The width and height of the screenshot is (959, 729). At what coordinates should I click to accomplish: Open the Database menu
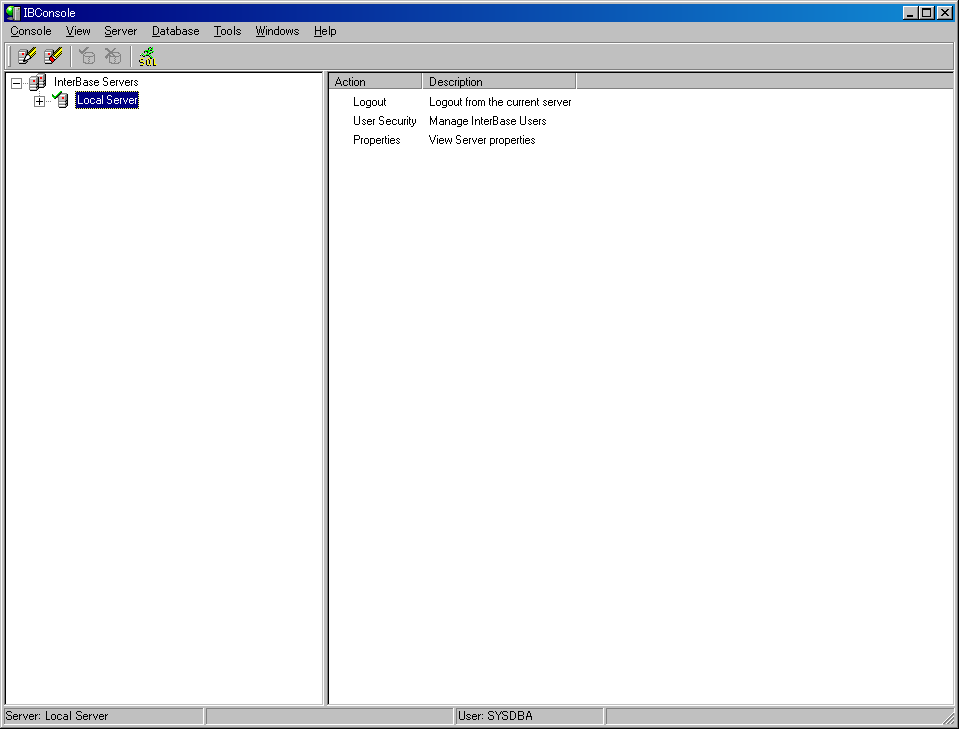[x=175, y=31]
